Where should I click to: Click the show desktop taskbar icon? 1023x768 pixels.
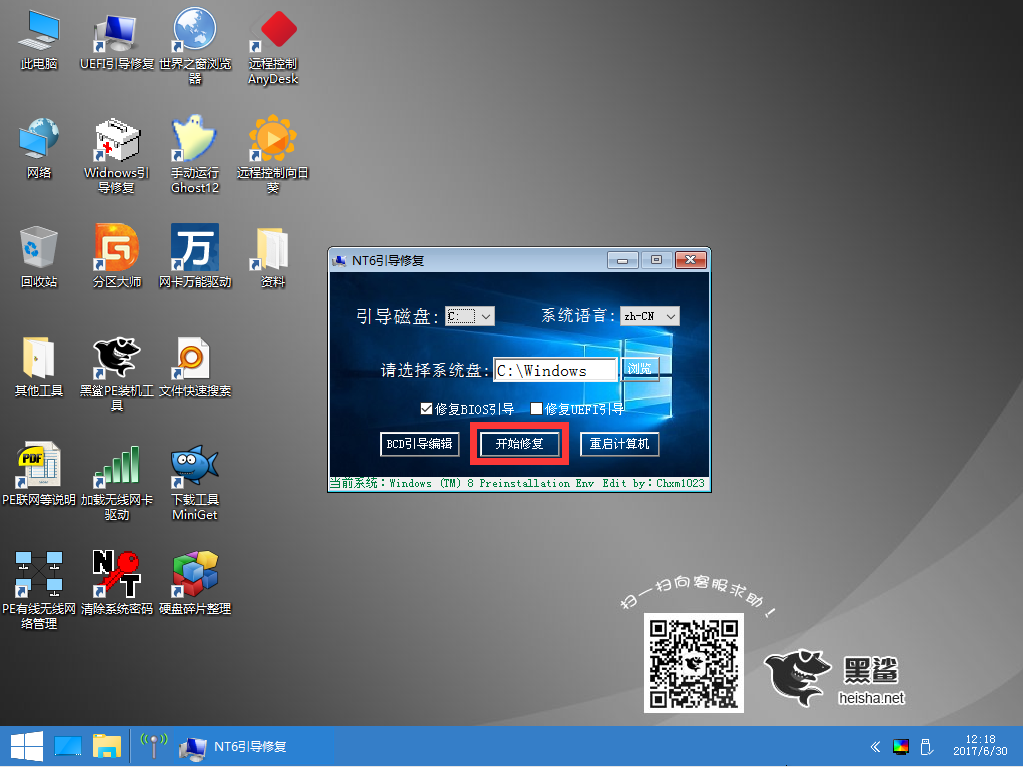68,746
